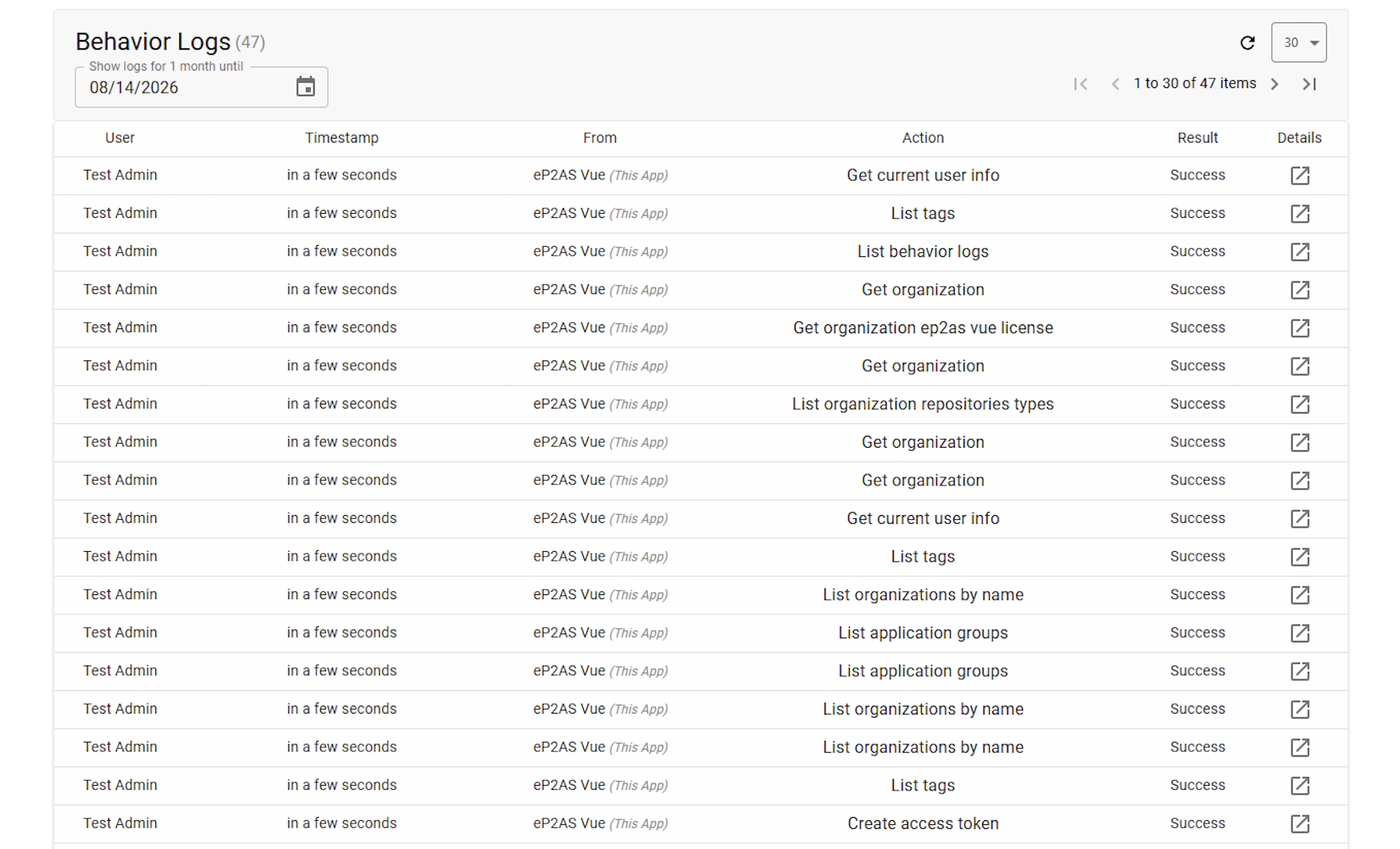
Task: Open details for List behavior logs row
Action: point(1300,251)
